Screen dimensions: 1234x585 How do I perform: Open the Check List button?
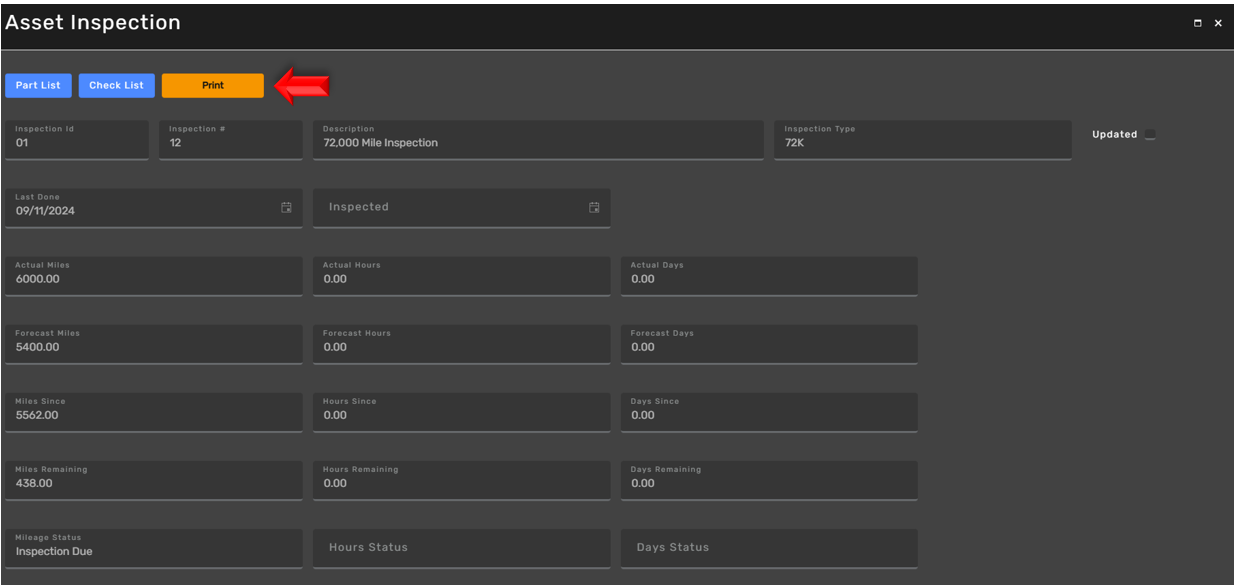pos(117,85)
